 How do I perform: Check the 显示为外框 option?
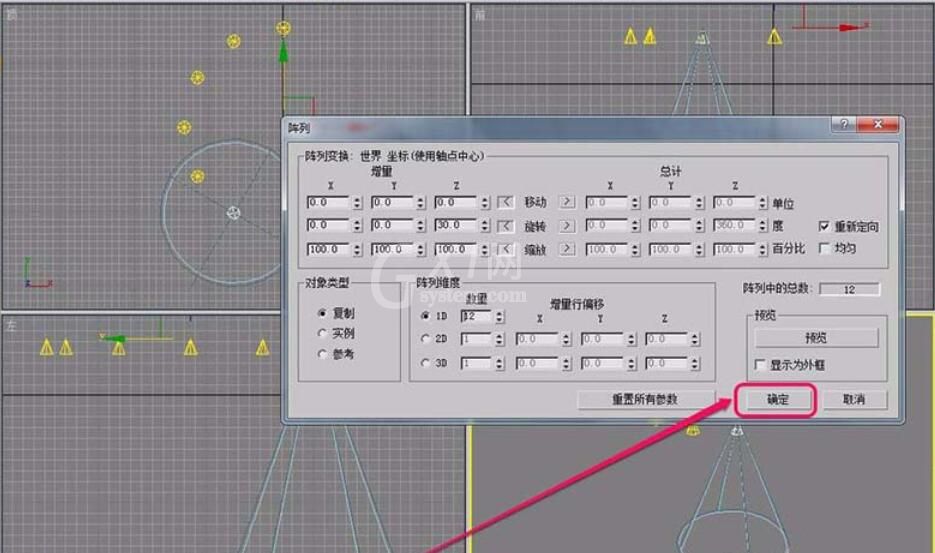[x=760, y=364]
